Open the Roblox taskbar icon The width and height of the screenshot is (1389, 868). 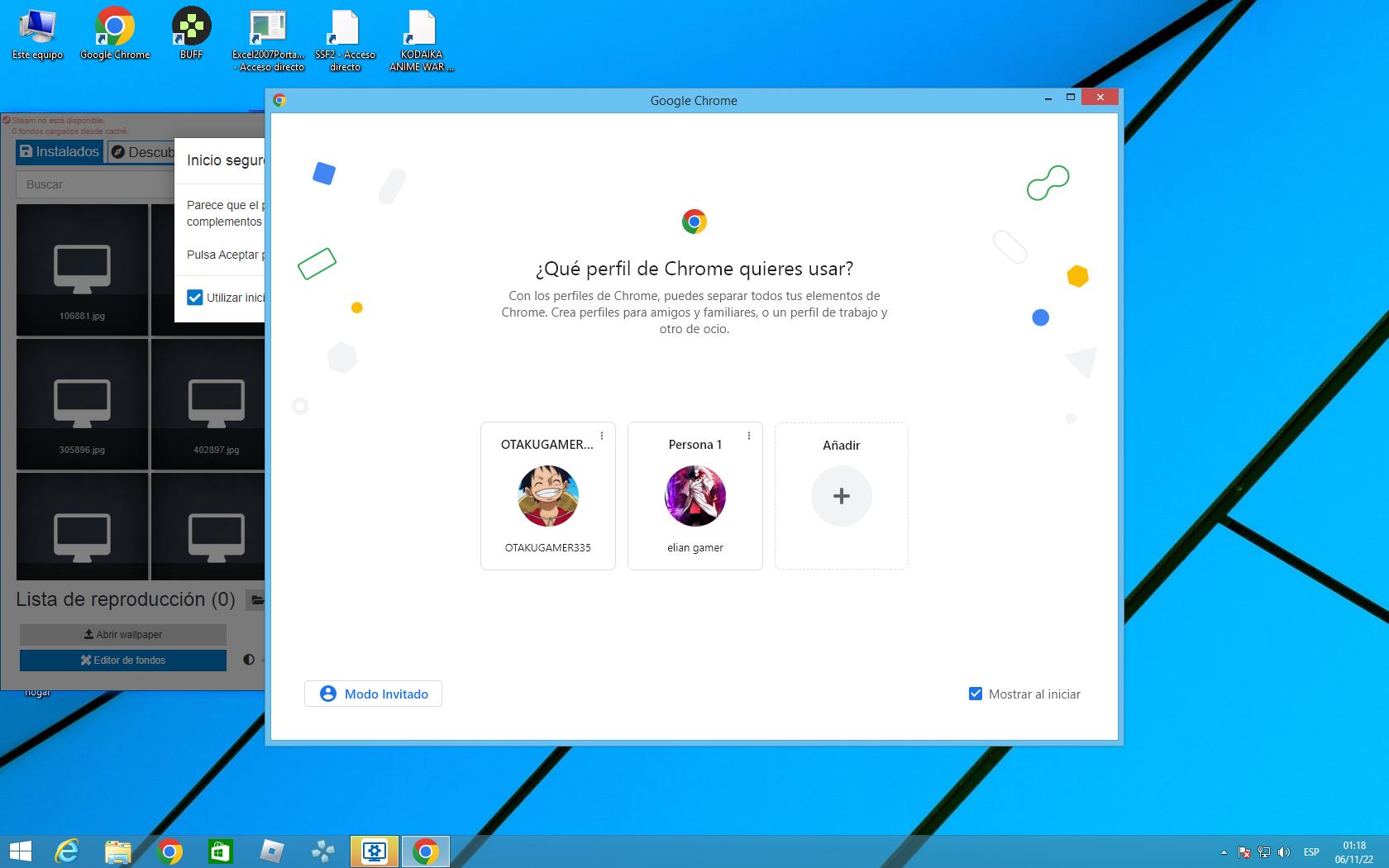pos(272,851)
